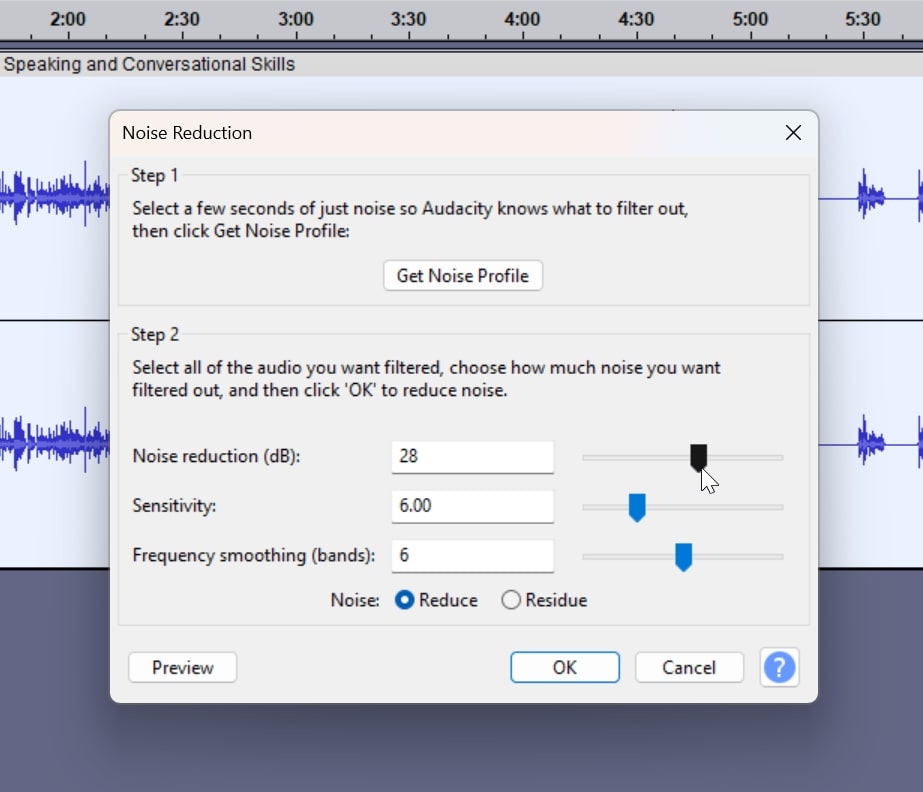This screenshot has width=923, height=792.
Task: Cancel the Noise Reduction dialog
Action: (x=689, y=667)
